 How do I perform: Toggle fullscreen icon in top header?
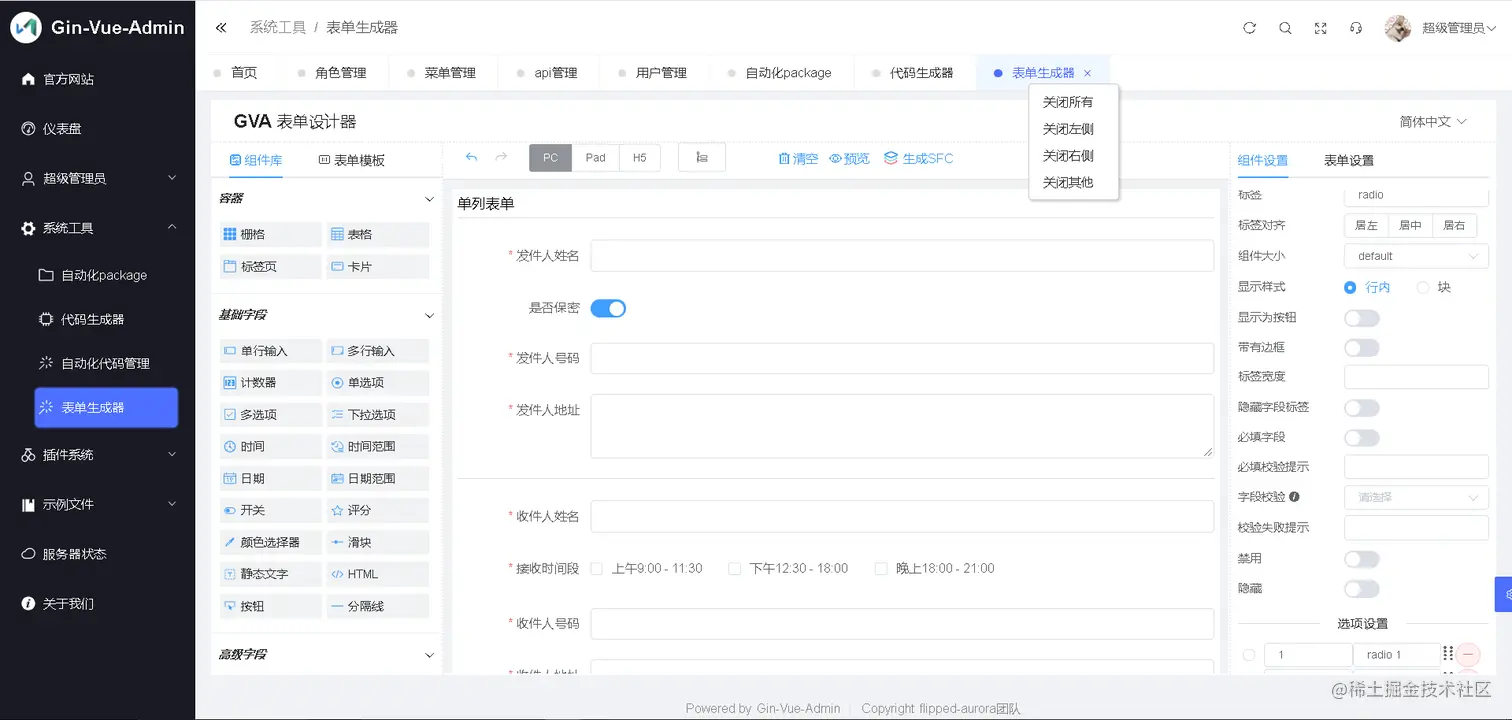1321,28
